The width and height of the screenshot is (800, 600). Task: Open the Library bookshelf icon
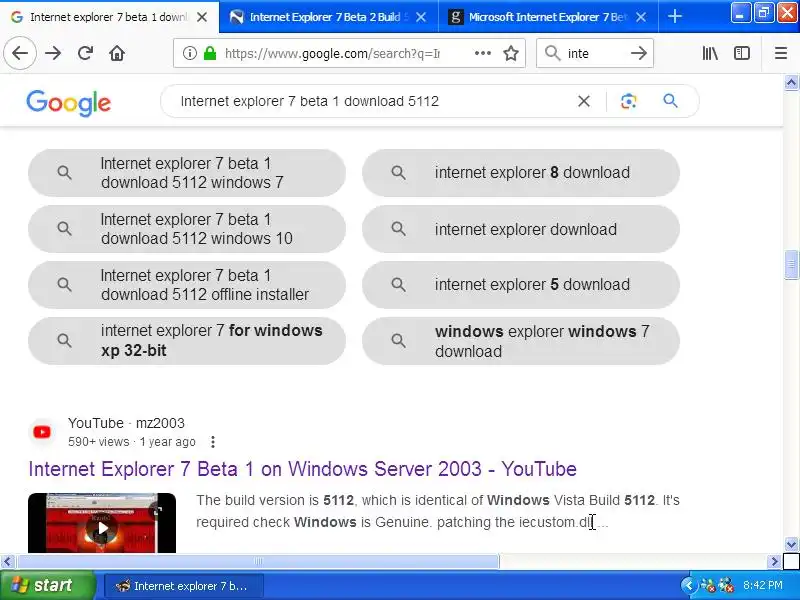pos(710,53)
